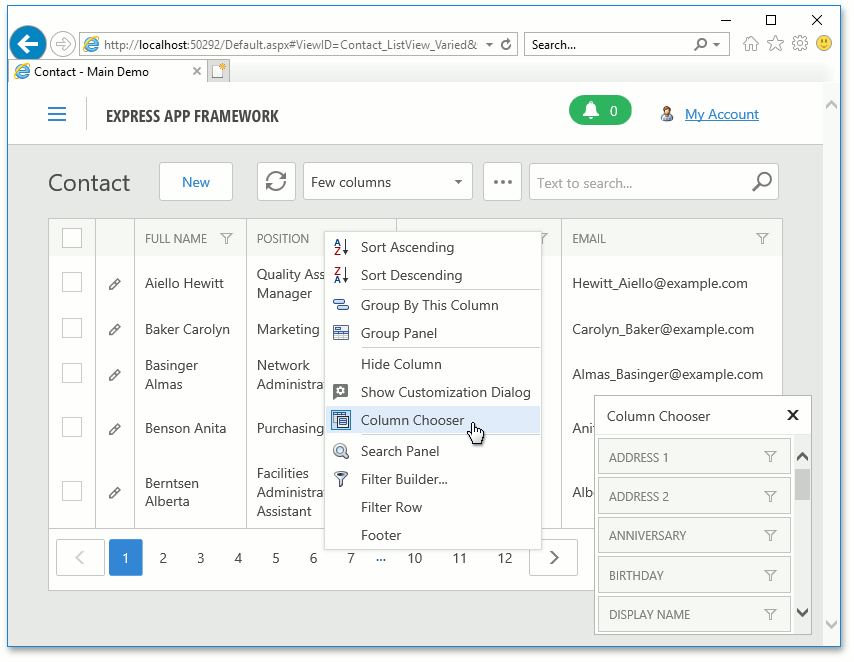Select Sort Ascending menu item
Viewport: 854px width, 662px height.
click(x=433, y=247)
